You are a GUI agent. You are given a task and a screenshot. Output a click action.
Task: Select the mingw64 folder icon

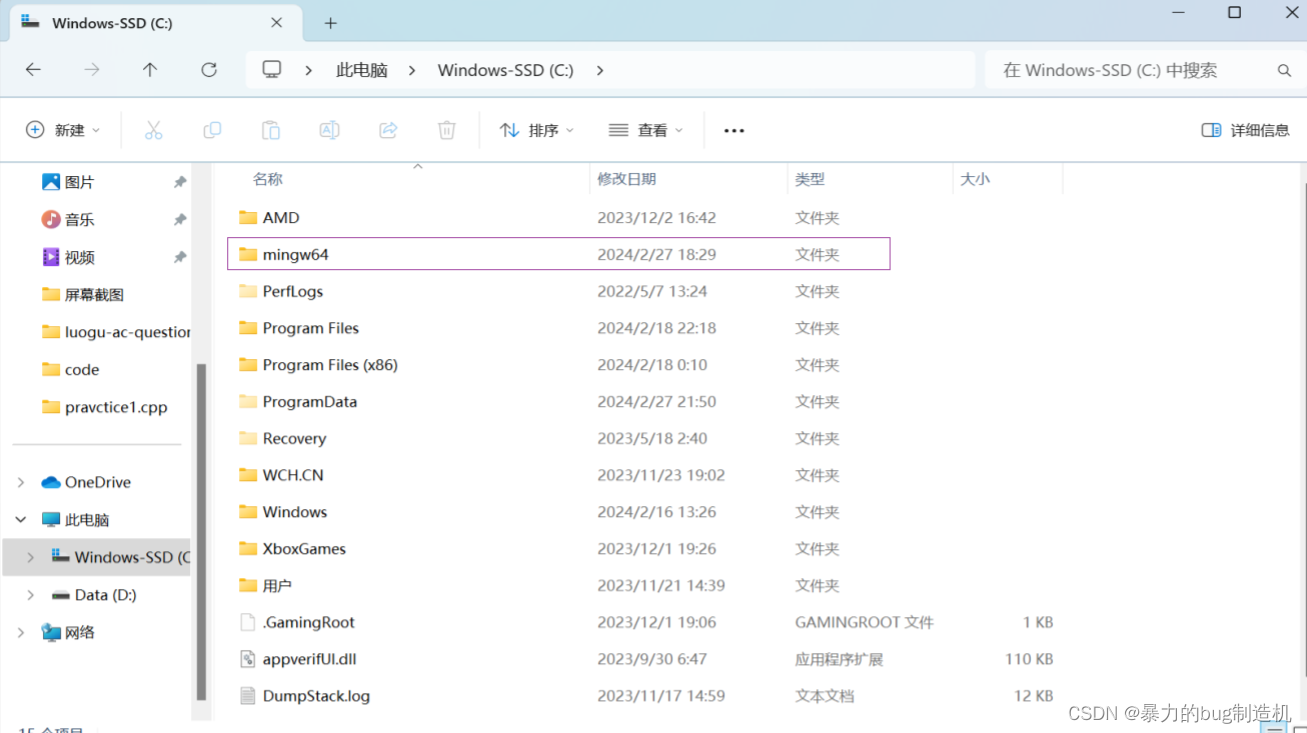point(248,254)
